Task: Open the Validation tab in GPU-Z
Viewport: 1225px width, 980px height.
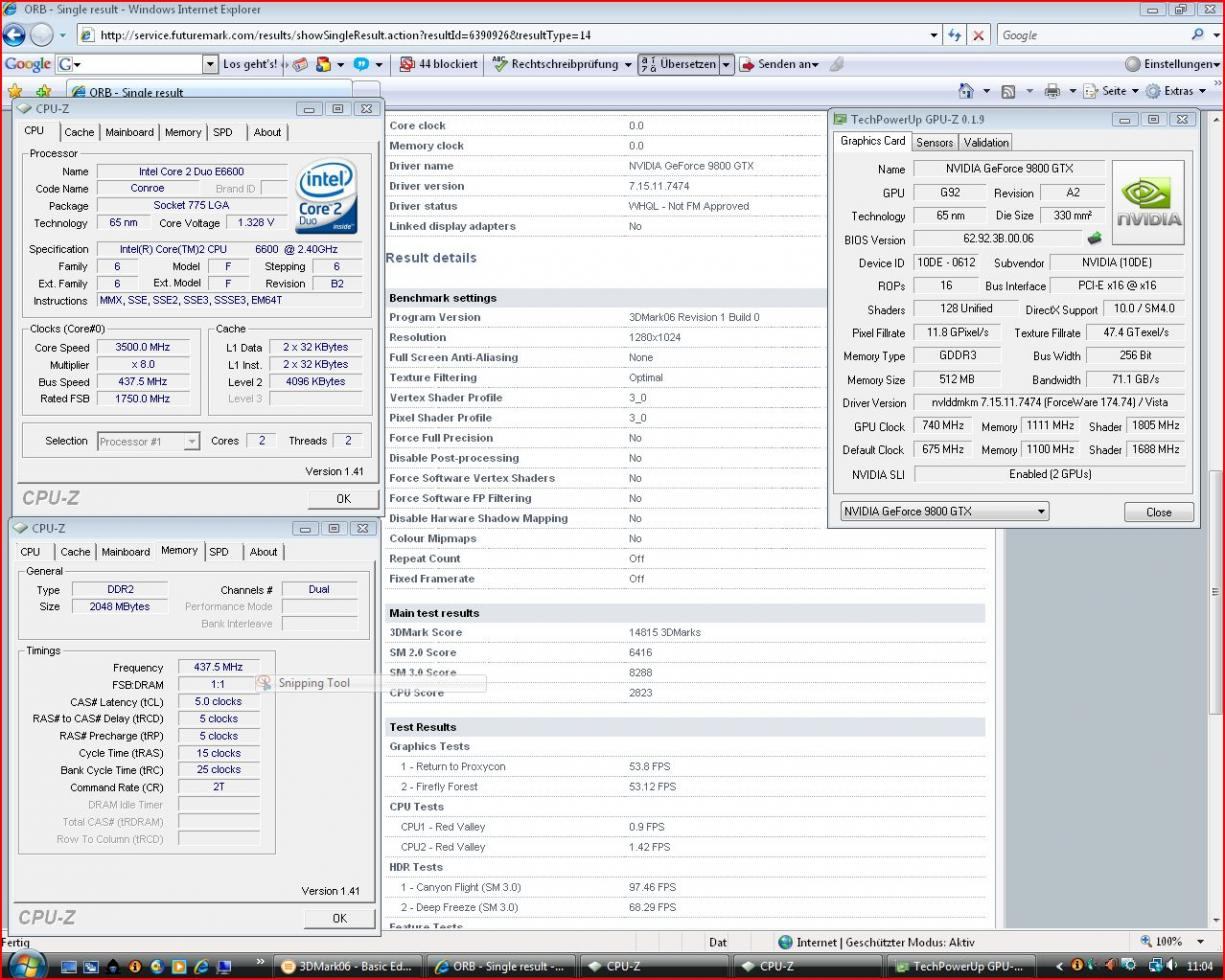Action: 986,142
